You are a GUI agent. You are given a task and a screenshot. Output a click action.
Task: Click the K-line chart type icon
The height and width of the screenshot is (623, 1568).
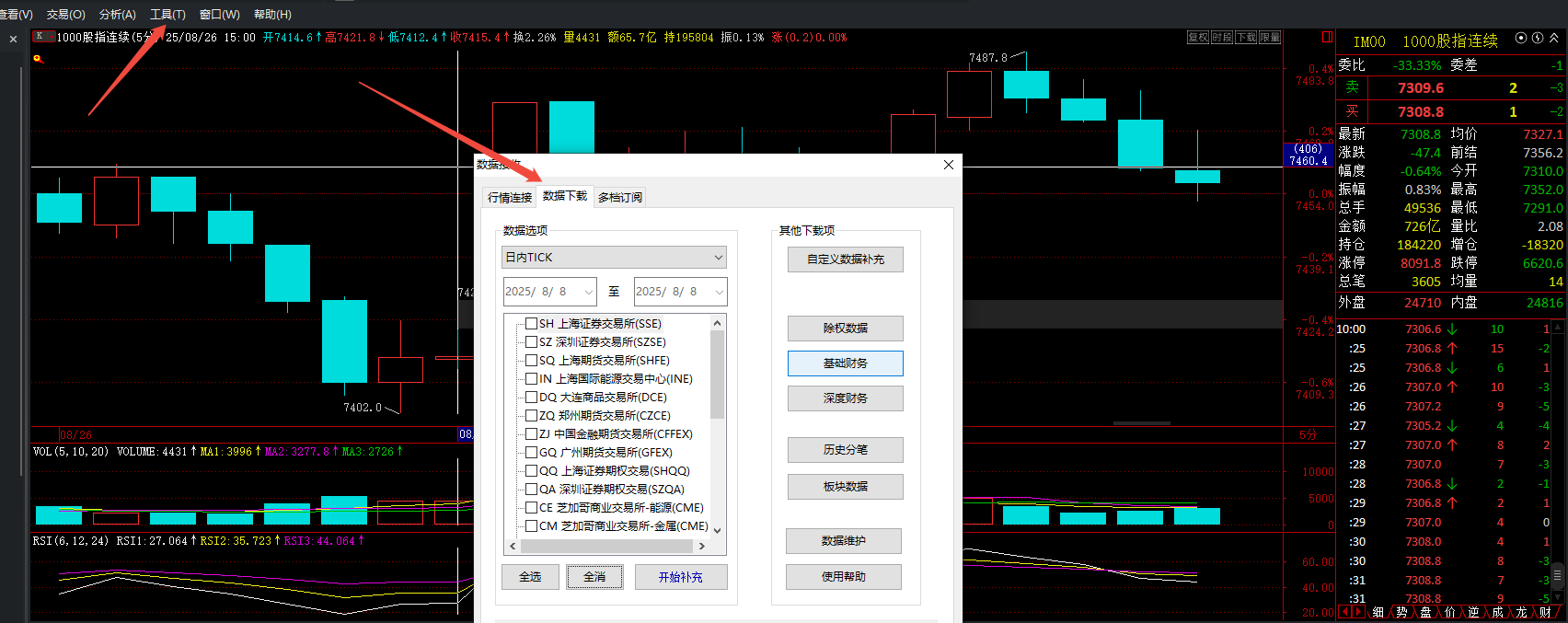(41, 37)
